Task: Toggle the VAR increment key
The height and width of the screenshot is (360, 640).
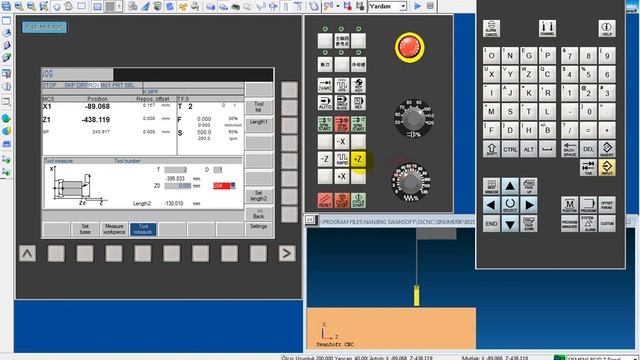Action: click(x=325, y=85)
